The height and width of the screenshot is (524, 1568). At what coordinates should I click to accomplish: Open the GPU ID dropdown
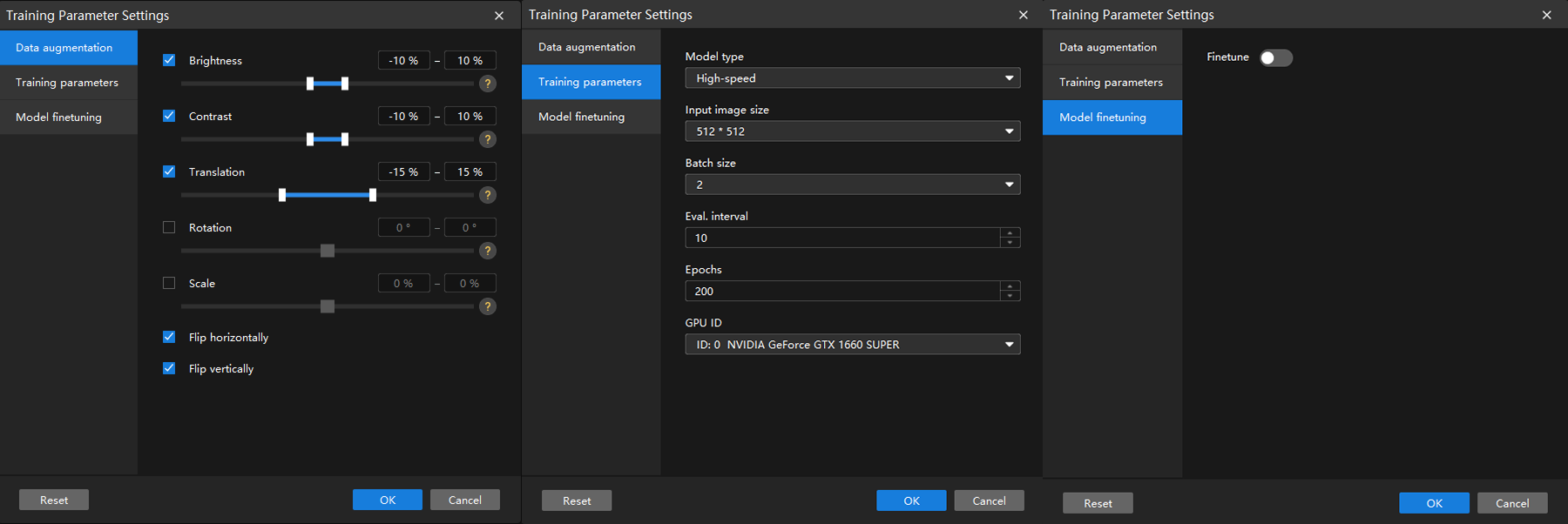click(x=853, y=345)
